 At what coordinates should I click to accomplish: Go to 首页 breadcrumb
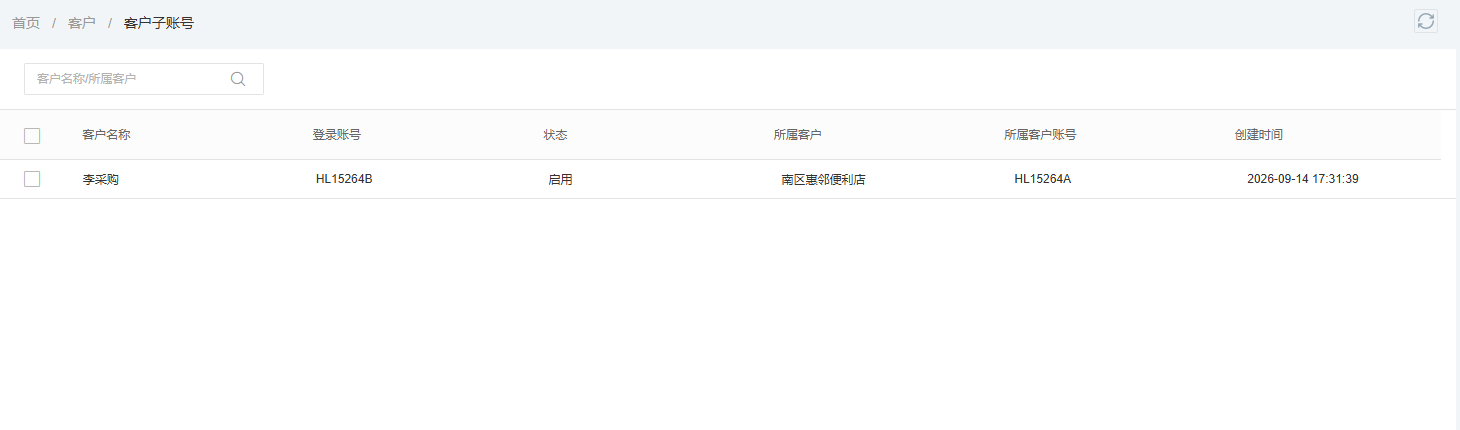point(26,23)
